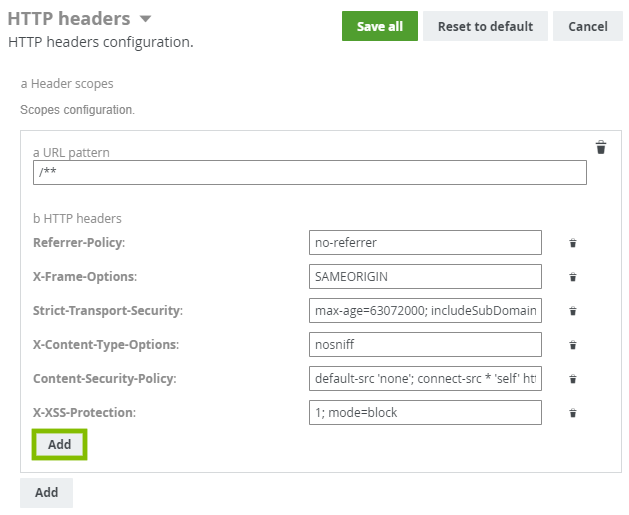Edit the Content-Security-Policy value field
Viewport: 629px width, 515px height.
pyautogui.click(x=425, y=378)
